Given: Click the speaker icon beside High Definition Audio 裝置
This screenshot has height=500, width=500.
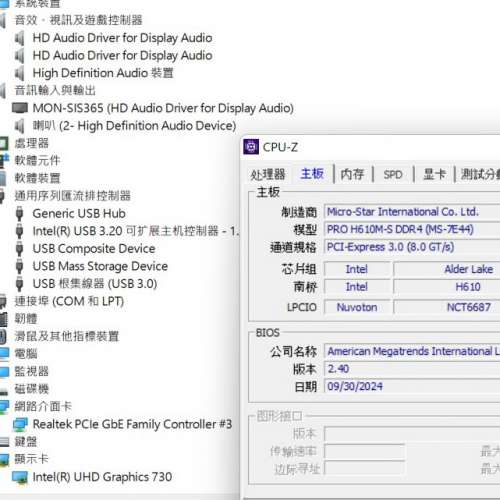Looking at the screenshot, I should [20, 73].
